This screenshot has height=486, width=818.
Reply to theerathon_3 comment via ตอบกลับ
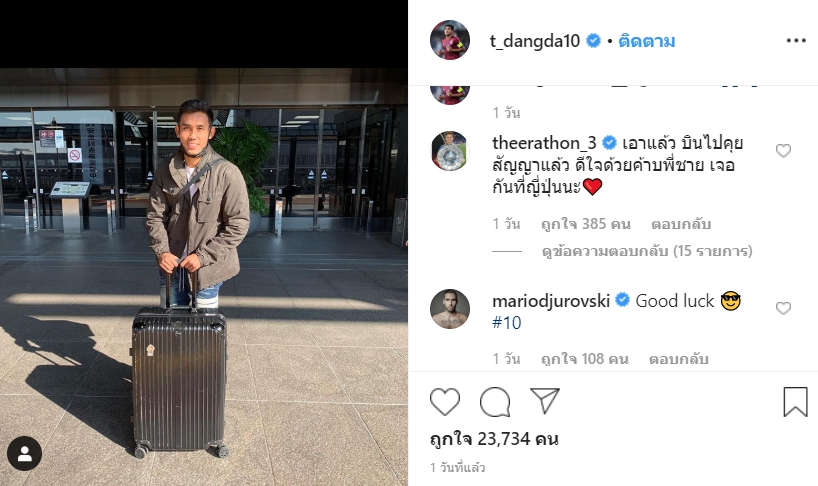(681, 224)
